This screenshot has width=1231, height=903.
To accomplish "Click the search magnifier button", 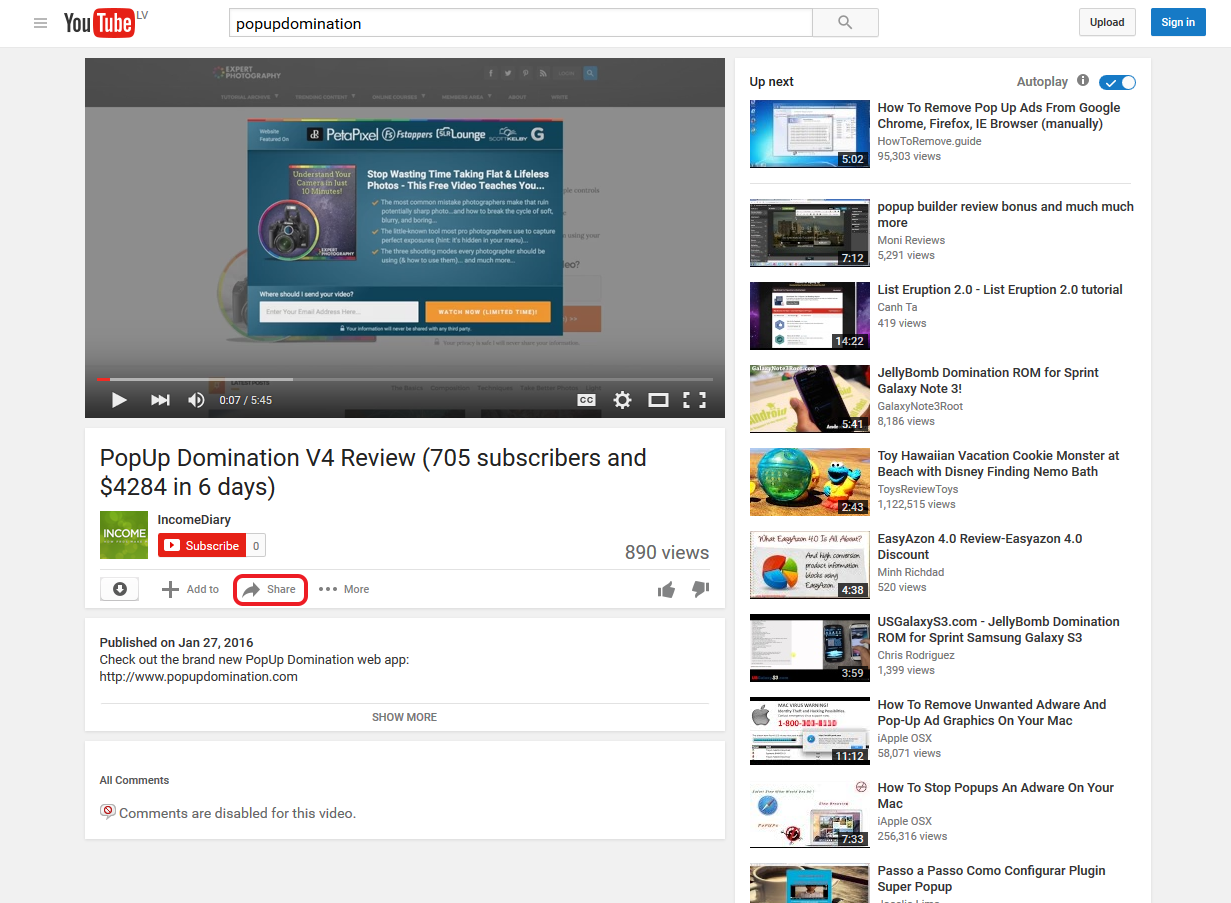I will pyautogui.click(x=845, y=23).
